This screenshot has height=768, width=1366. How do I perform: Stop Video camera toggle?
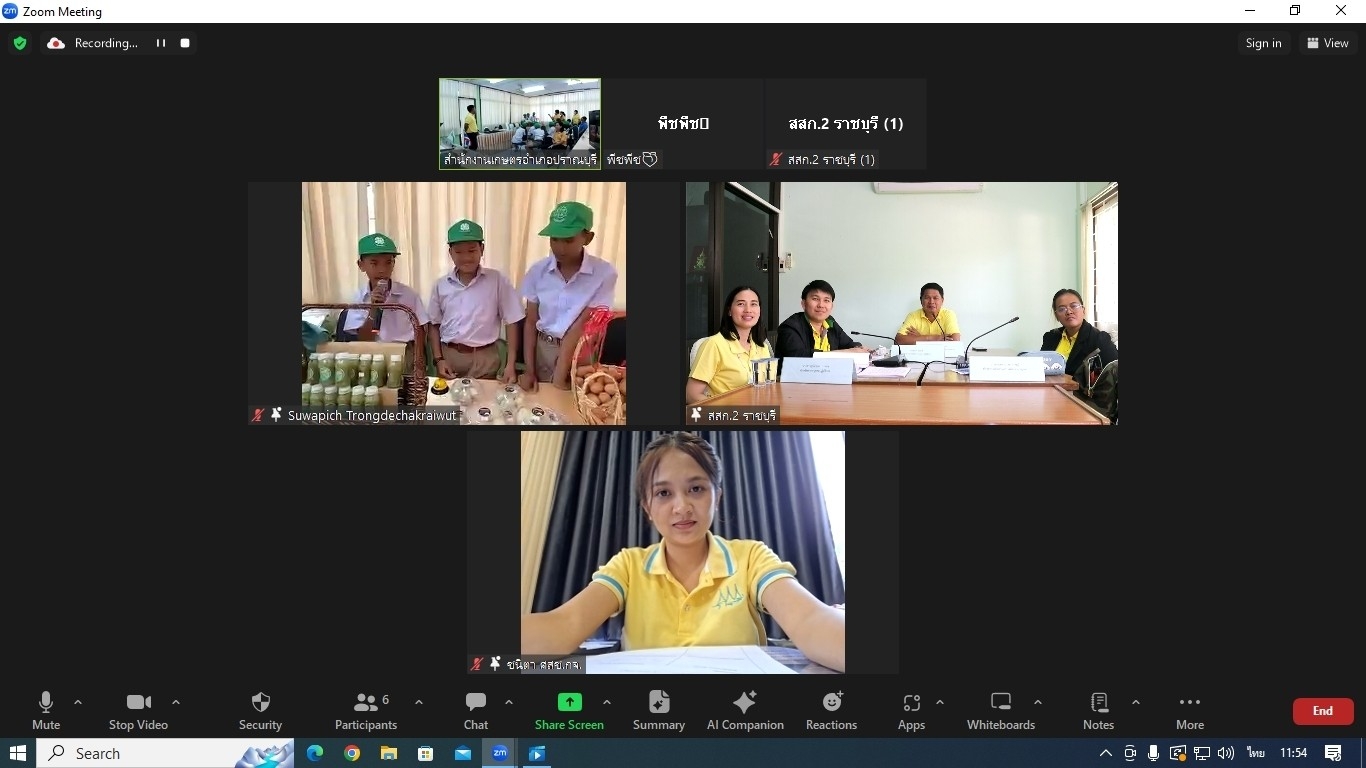click(138, 711)
